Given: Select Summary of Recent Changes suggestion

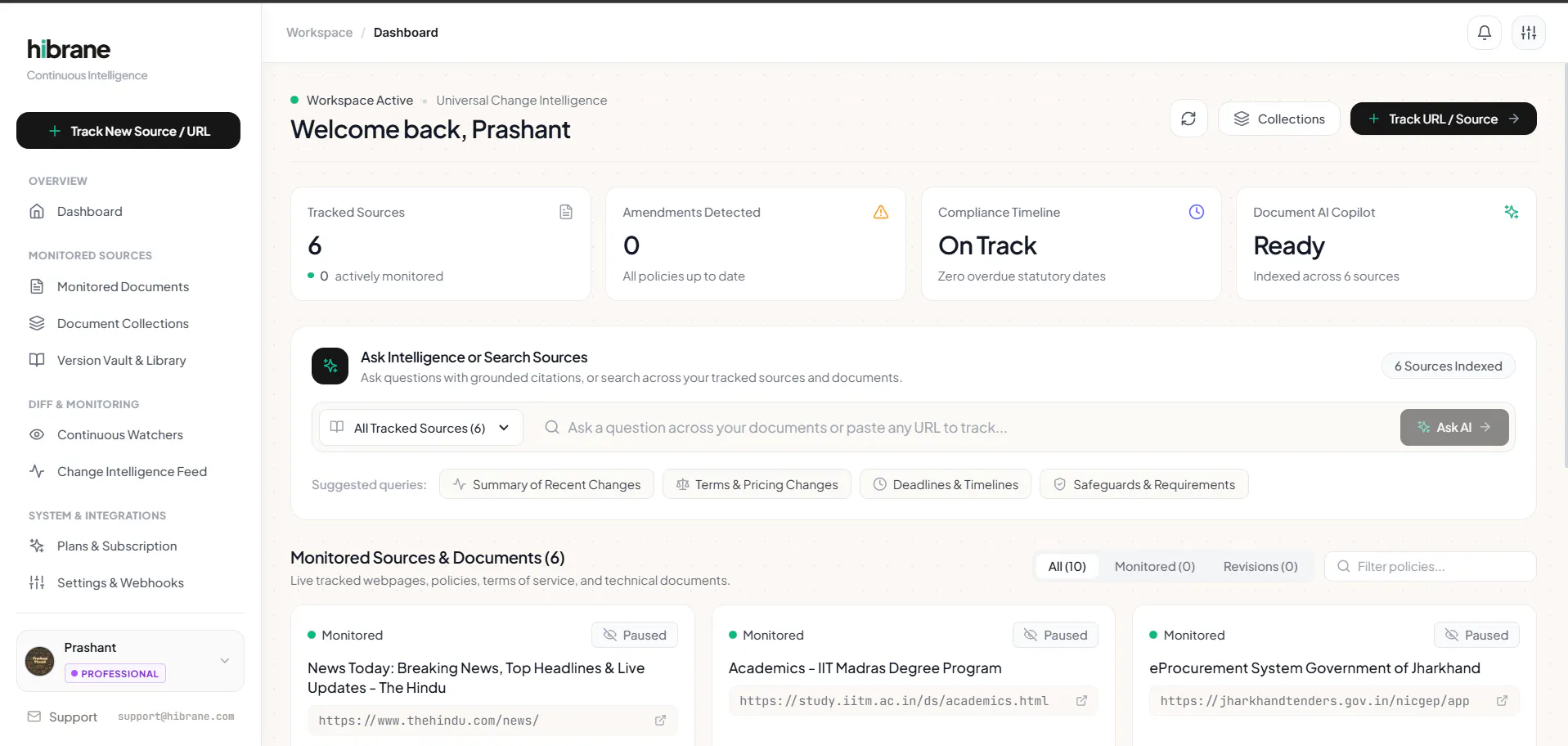Looking at the screenshot, I should click(x=546, y=484).
